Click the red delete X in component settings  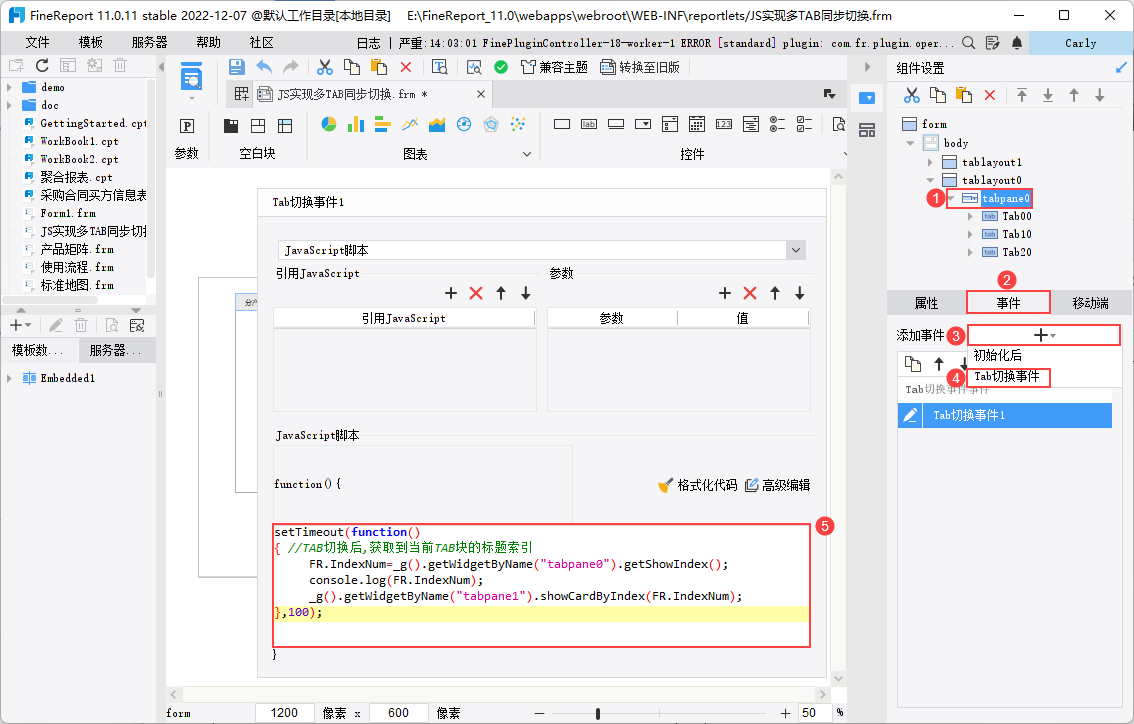990,95
